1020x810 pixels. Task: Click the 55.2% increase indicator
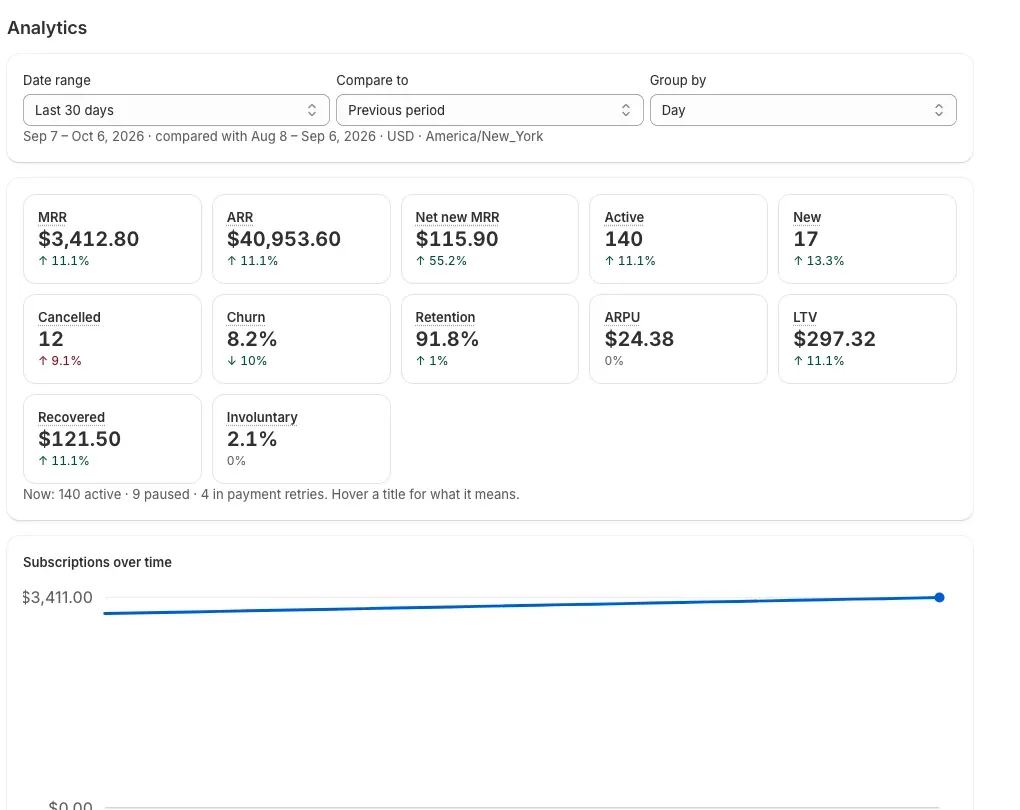[441, 261]
